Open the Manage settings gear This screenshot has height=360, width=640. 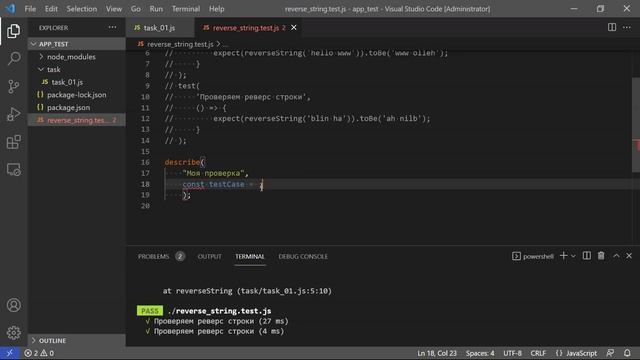click(x=13, y=333)
